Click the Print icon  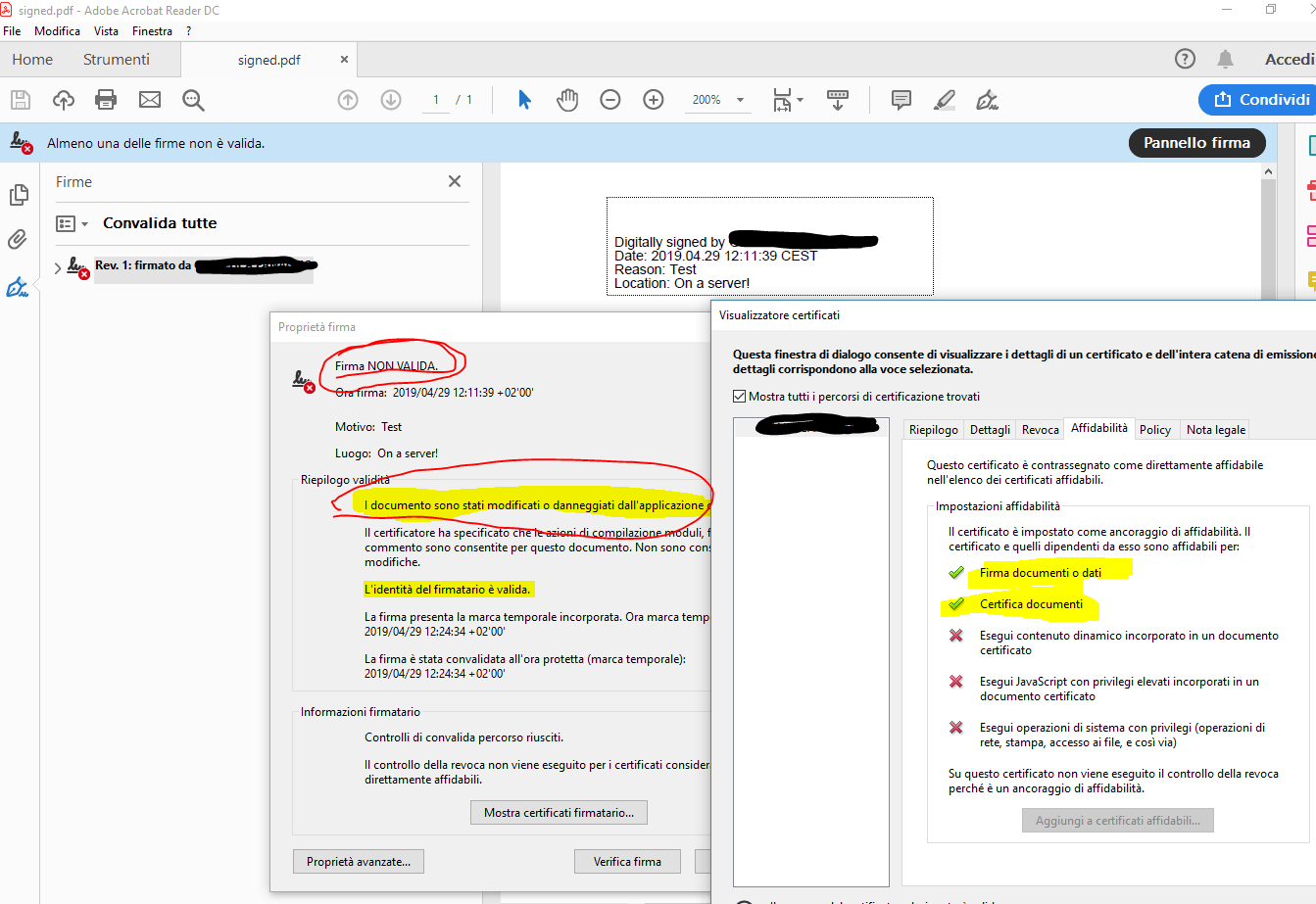(105, 99)
